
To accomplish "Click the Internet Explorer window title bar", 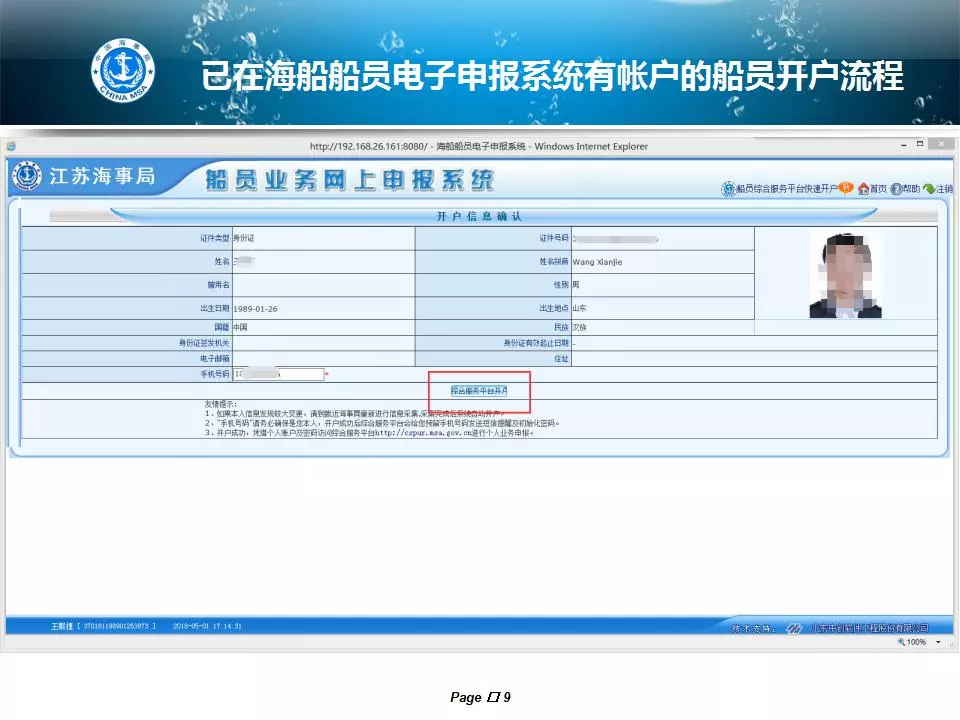I will 479,146.
